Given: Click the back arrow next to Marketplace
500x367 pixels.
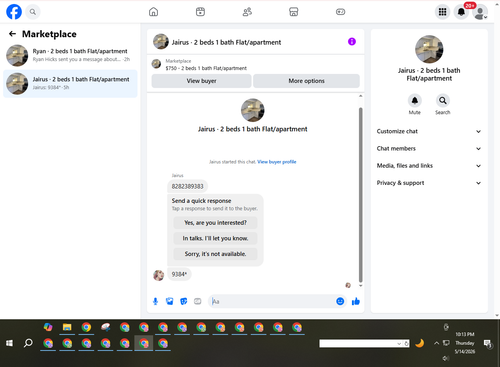Looking at the screenshot, I should (12, 34).
